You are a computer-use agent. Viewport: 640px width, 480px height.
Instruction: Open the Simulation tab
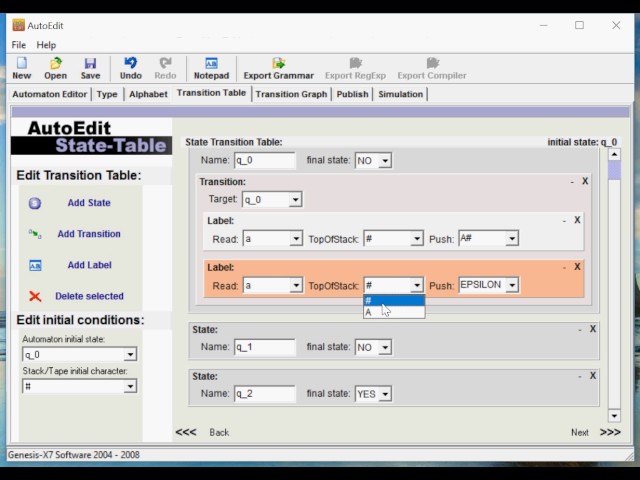click(400, 94)
